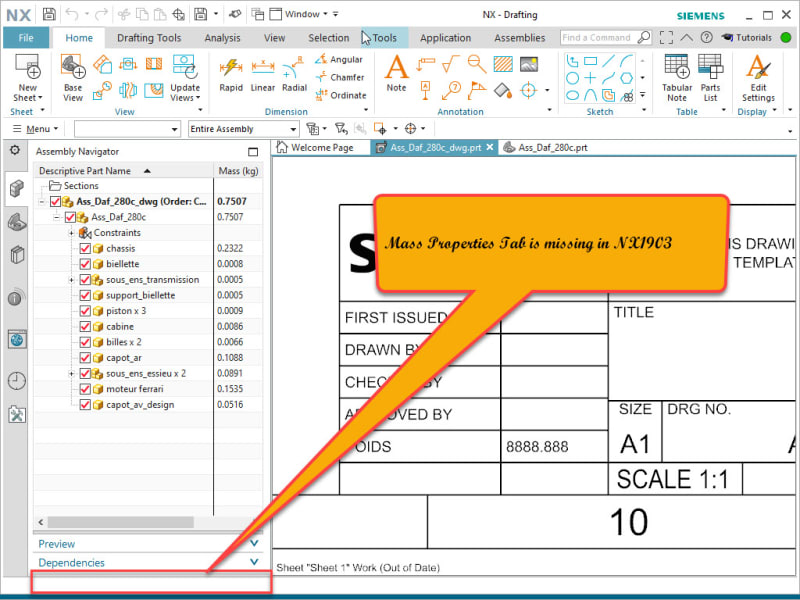Click the Mass (kg) column header

(238, 170)
